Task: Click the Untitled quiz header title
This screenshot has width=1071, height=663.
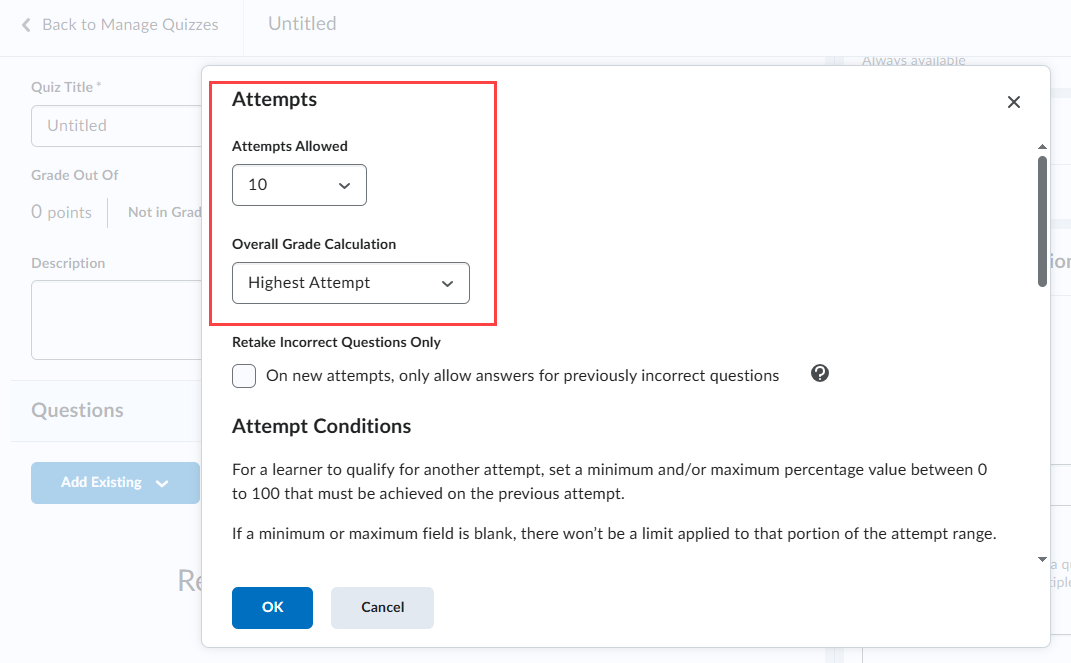Action: click(x=302, y=24)
